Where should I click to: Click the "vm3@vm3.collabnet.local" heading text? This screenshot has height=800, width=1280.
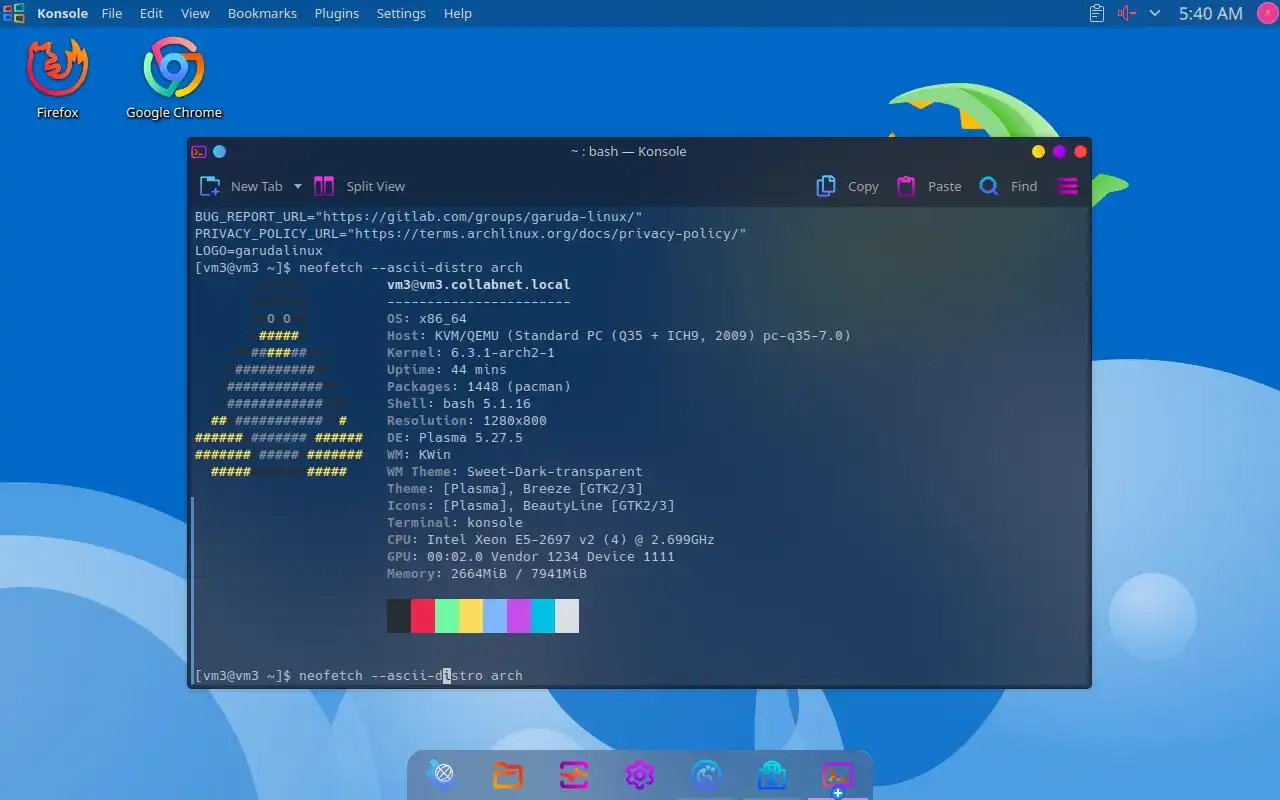point(479,284)
